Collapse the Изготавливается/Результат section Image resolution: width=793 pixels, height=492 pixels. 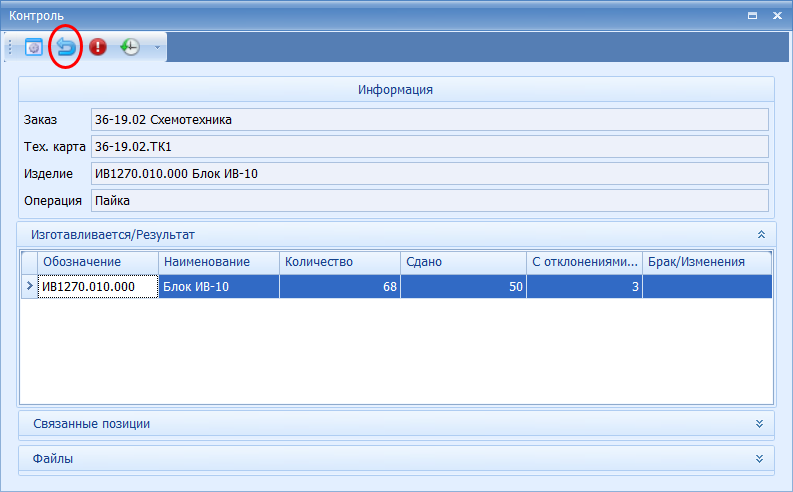pos(761,234)
